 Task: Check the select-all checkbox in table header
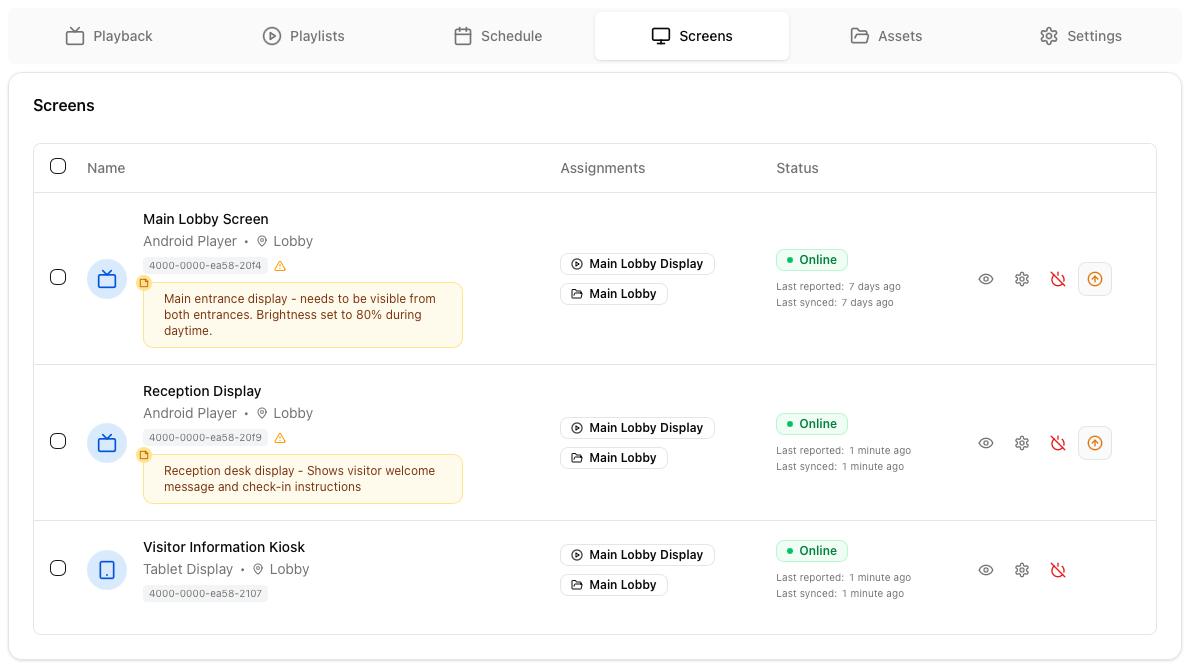(58, 166)
